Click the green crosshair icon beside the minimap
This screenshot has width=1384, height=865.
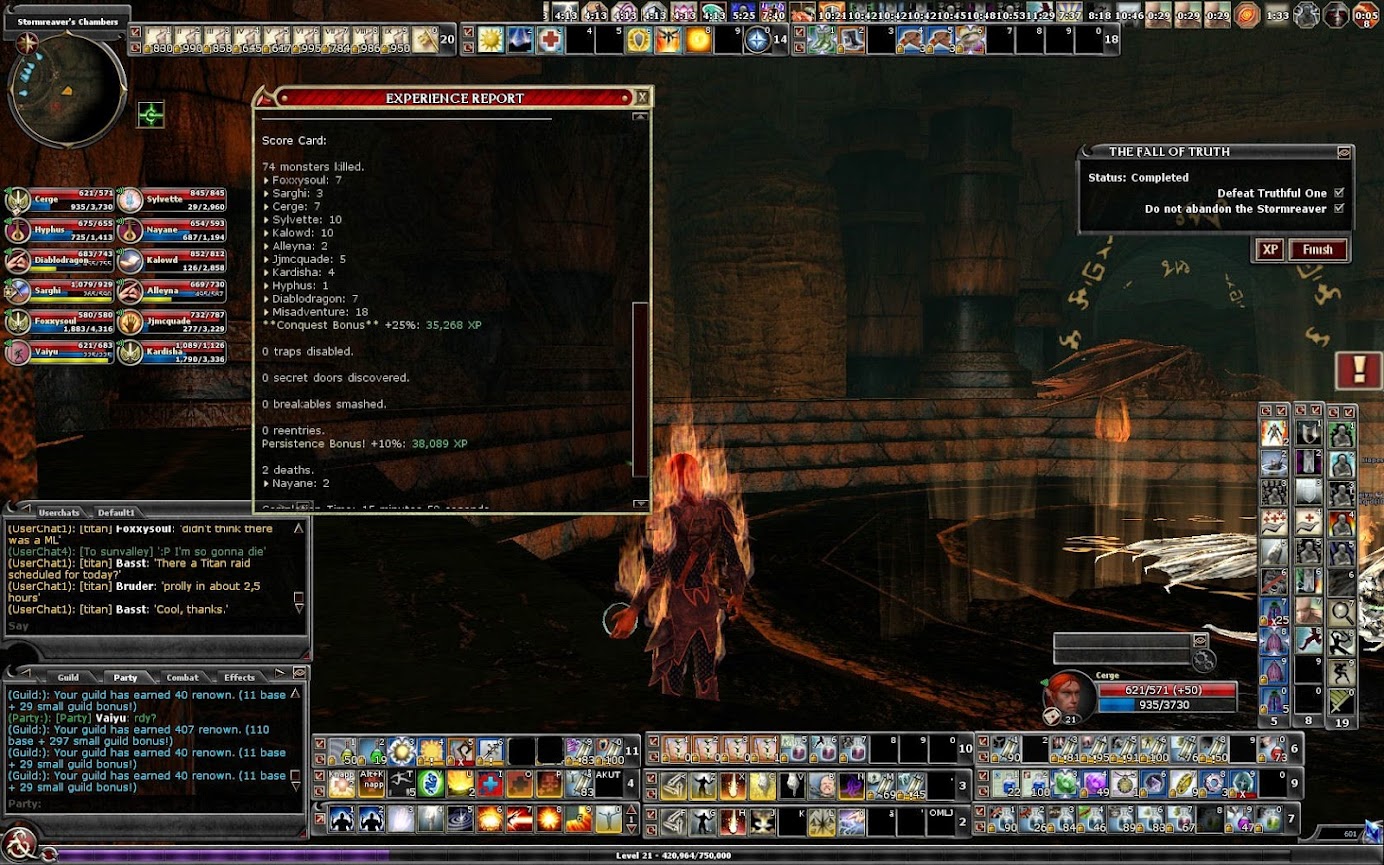tap(151, 115)
